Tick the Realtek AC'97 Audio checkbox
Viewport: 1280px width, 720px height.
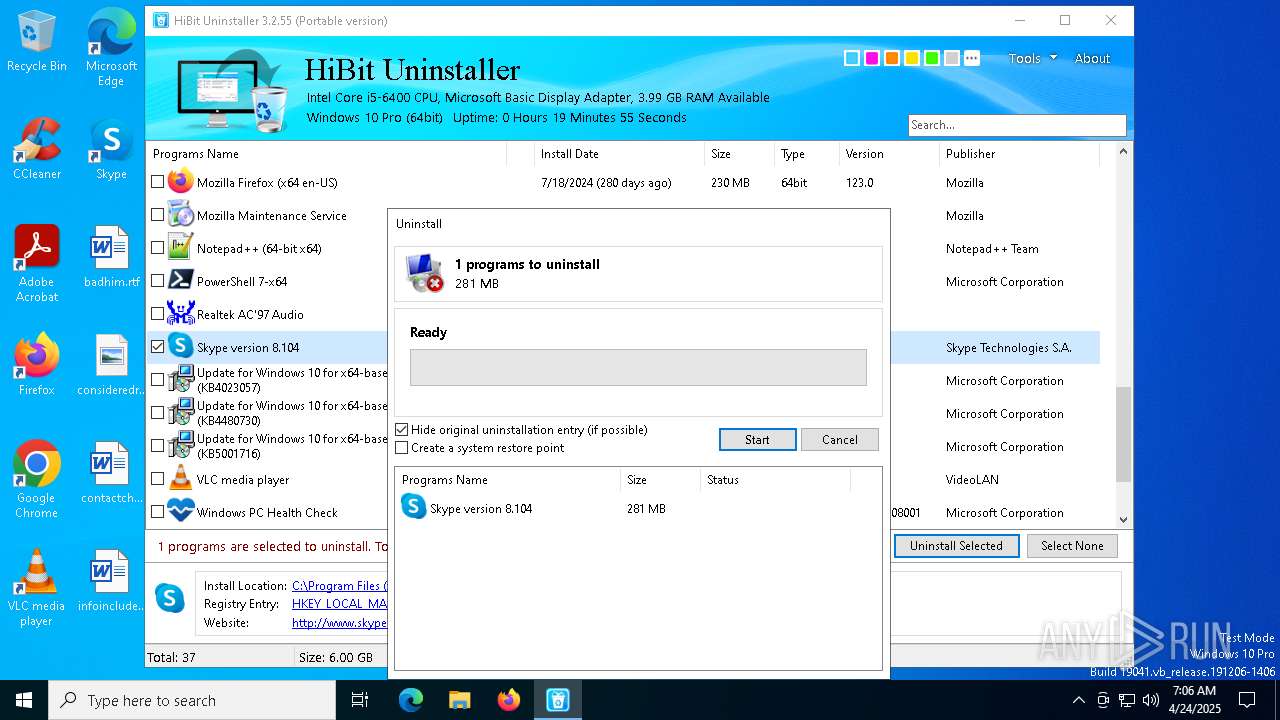click(157, 314)
